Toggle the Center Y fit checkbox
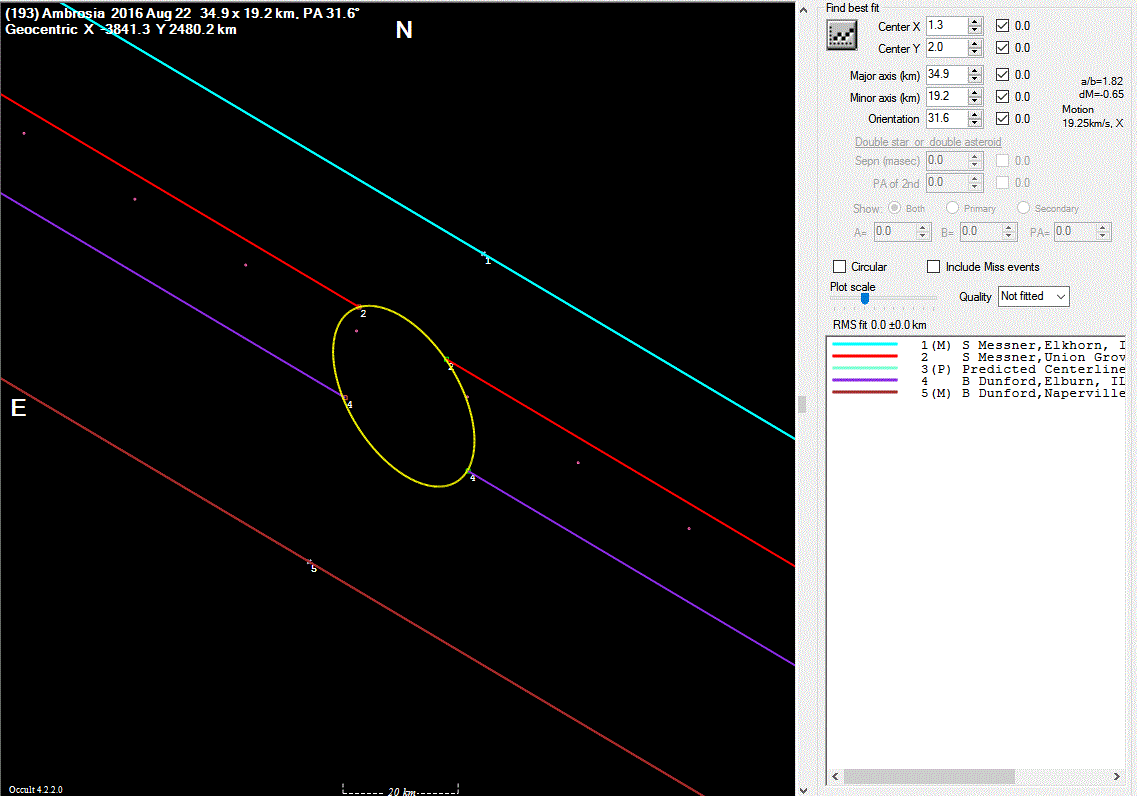 (x=1002, y=48)
